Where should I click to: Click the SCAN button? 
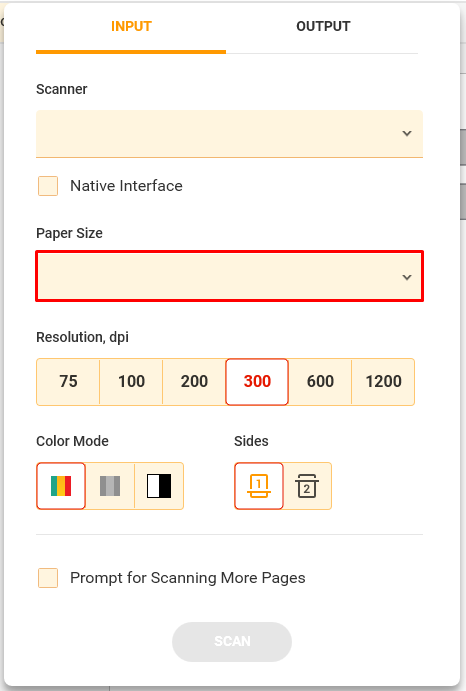(232, 642)
